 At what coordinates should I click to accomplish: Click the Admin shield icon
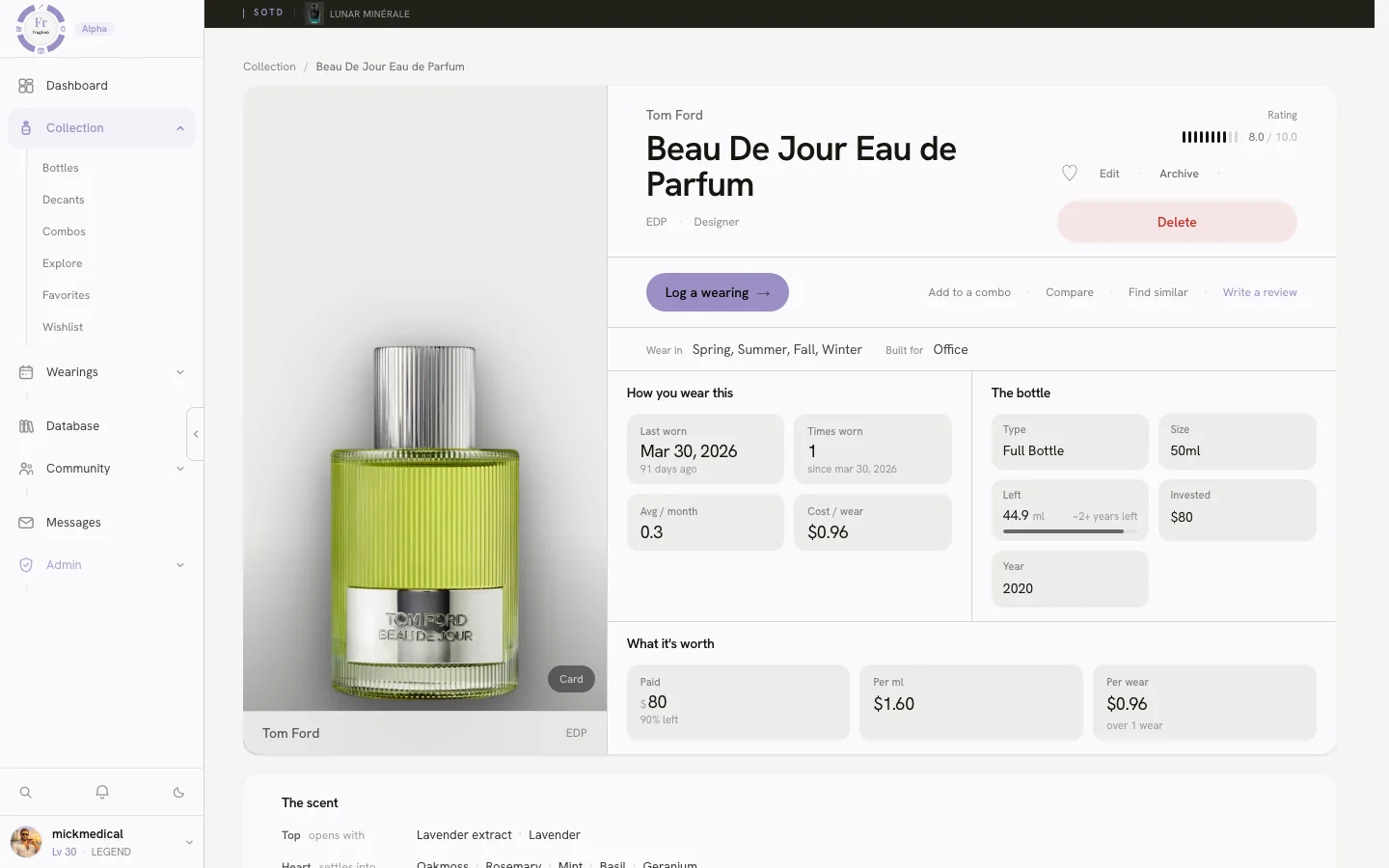point(26,565)
